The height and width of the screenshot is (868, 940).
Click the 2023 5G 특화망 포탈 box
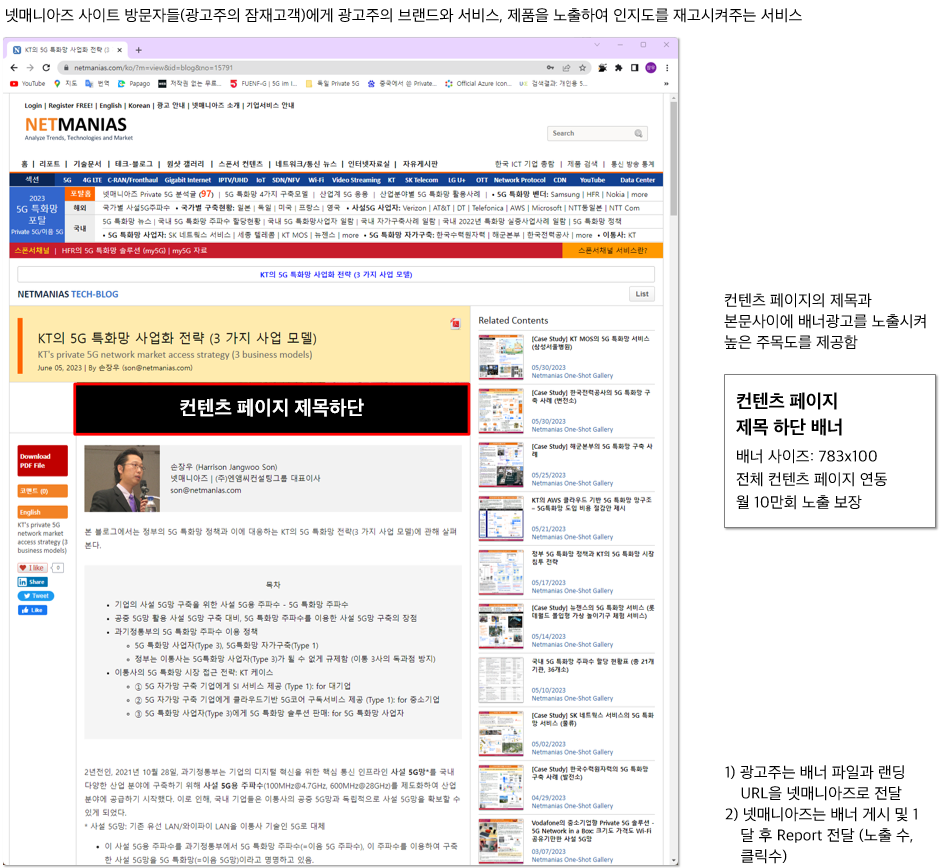coord(37,215)
